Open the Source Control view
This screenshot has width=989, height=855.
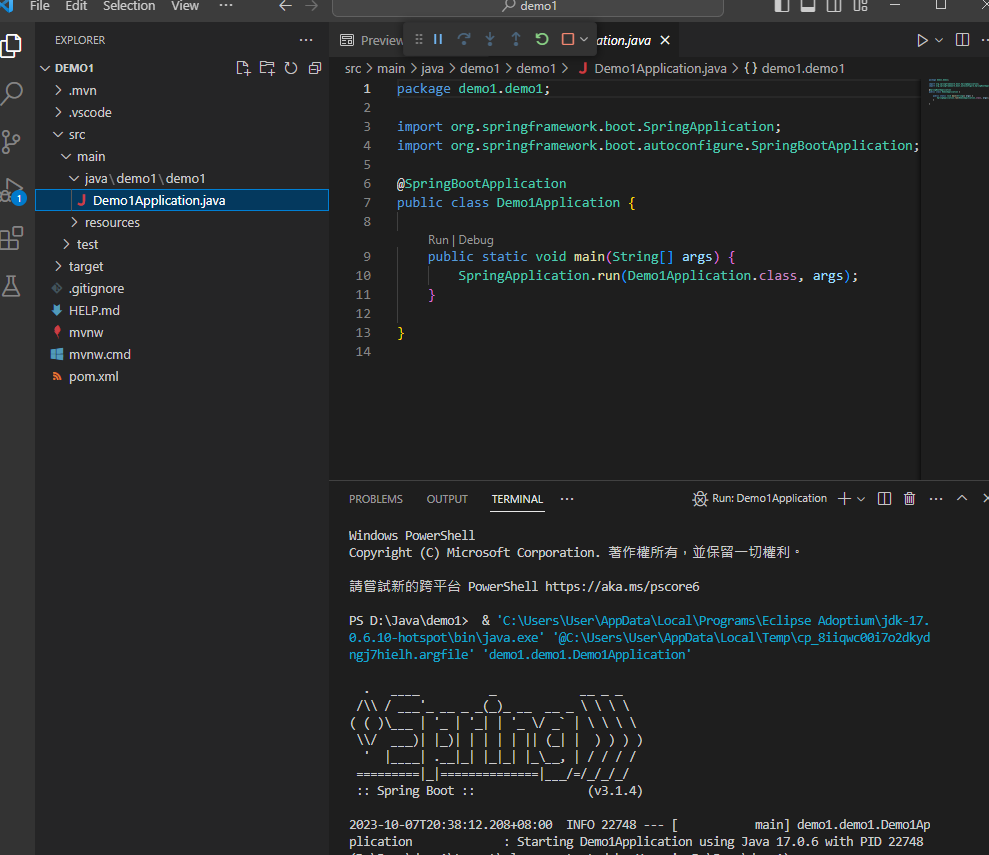pyautogui.click(x=12, y=141)
